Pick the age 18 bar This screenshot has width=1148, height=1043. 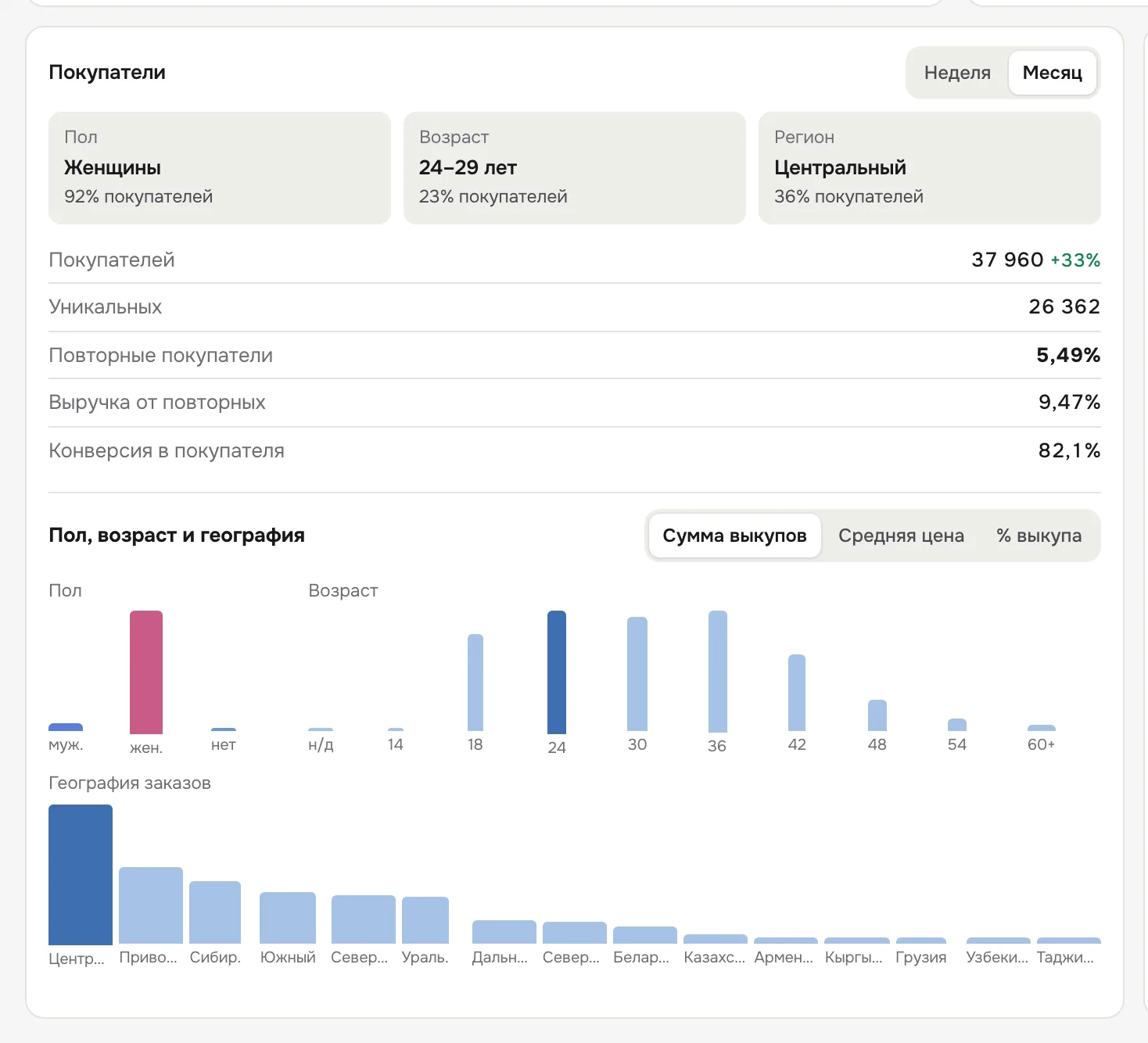tap(475, 683)
